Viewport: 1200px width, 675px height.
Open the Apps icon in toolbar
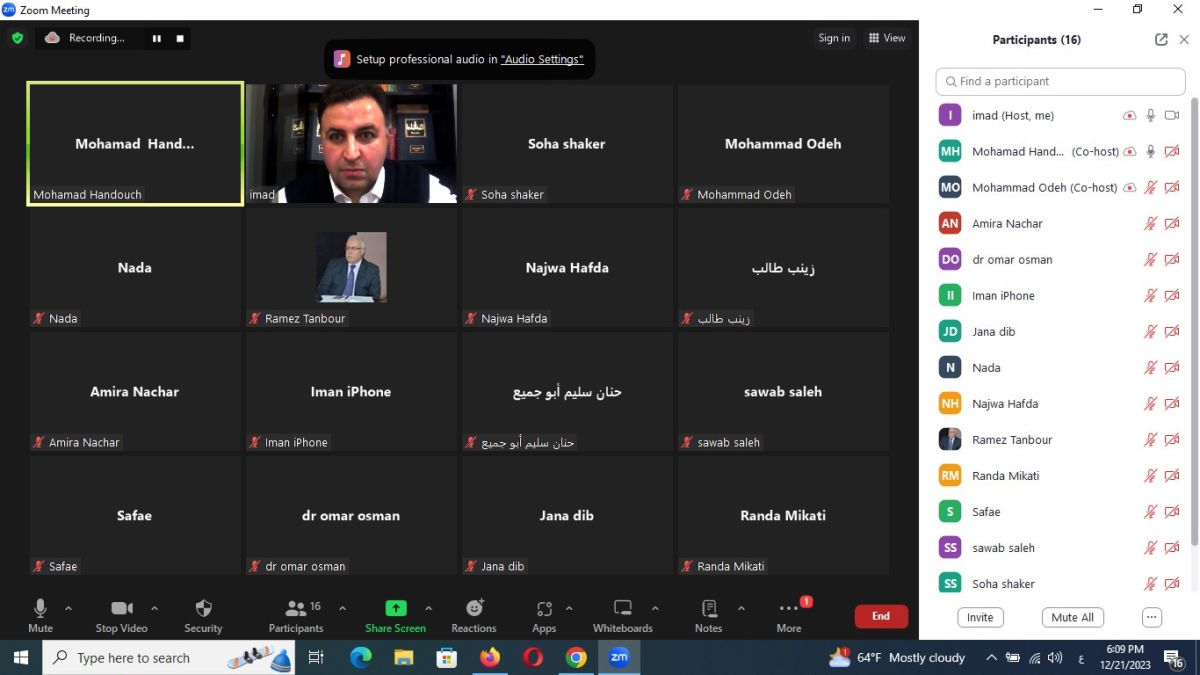544,609
